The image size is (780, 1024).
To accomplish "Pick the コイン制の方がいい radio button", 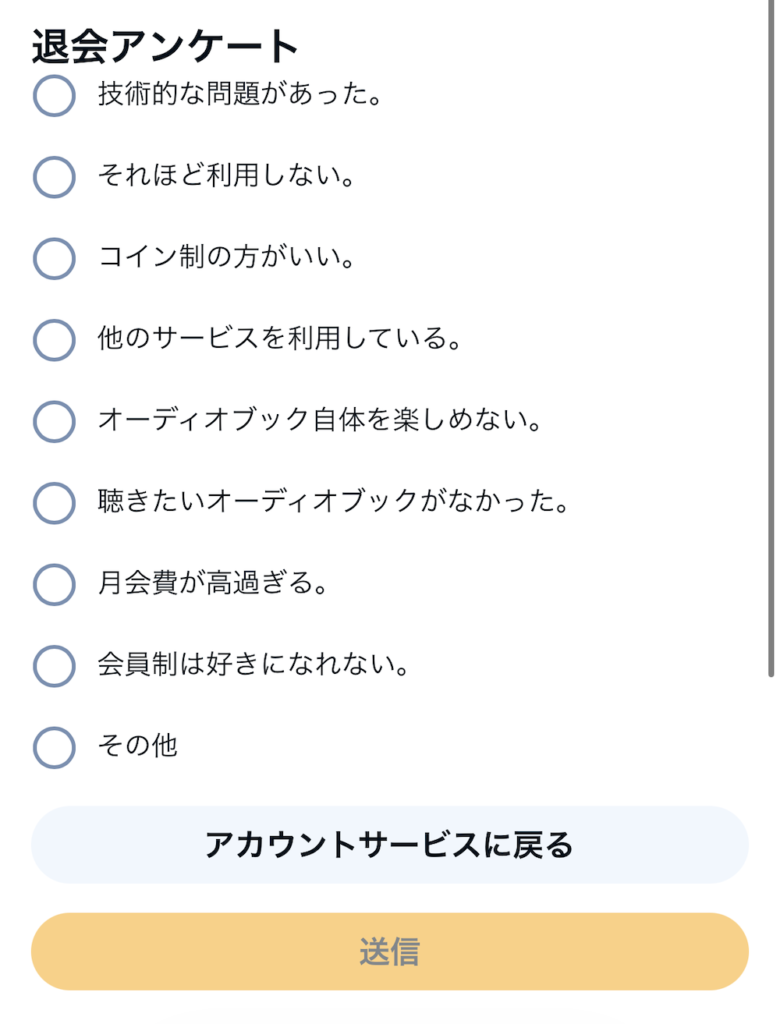I will (54, 258).
